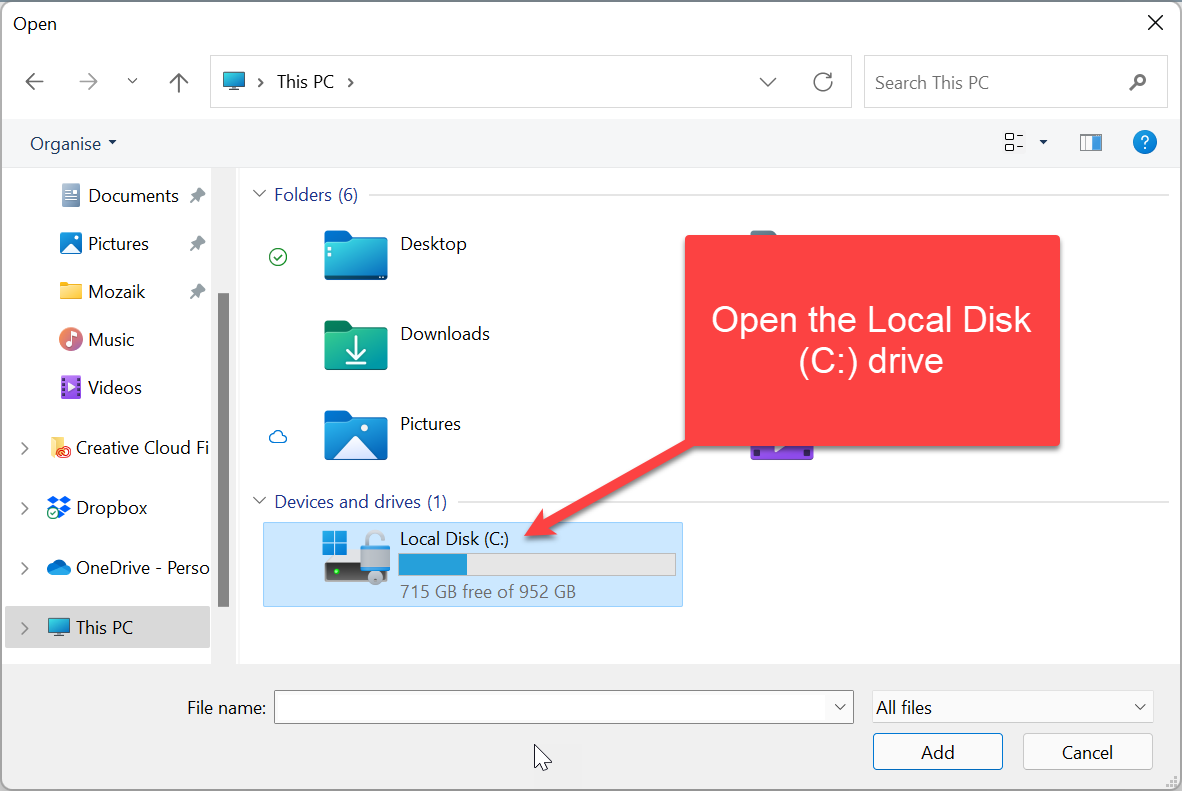Open the recent locations dropdown arrow

coord(132,82)
